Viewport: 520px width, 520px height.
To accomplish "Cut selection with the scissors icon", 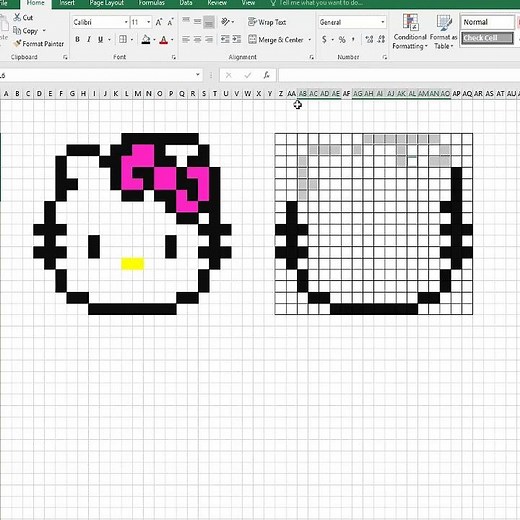I will pos(23,17).
